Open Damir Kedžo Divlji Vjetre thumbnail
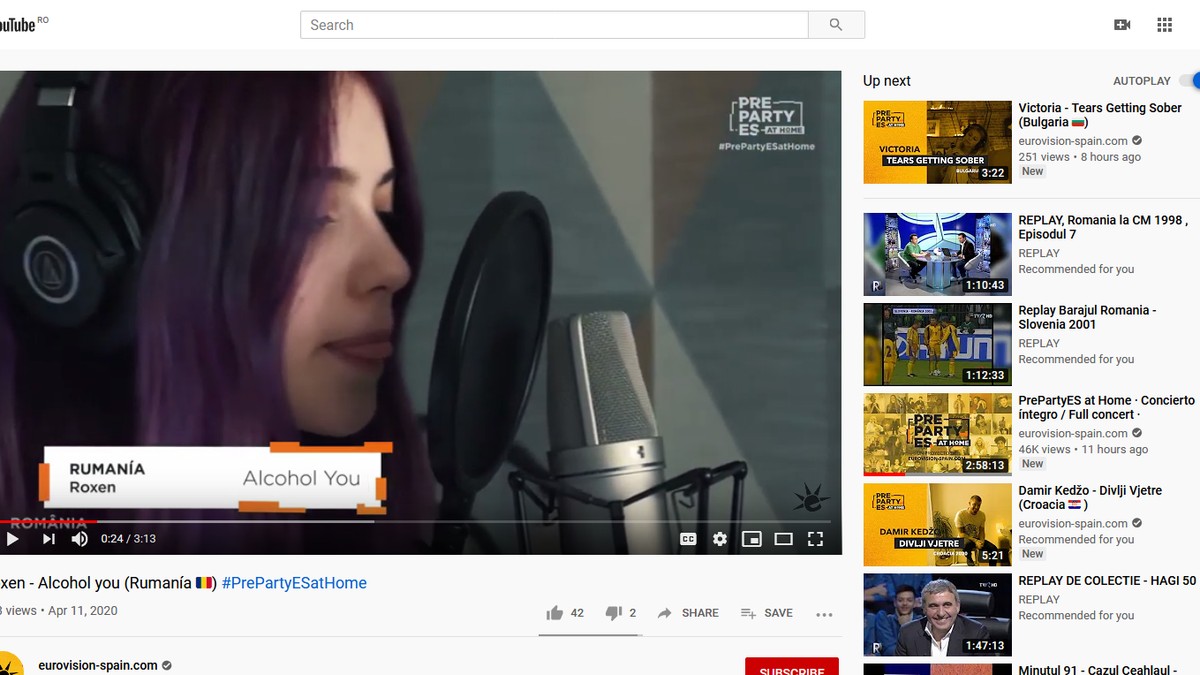Viewport: 1200px width, 675px height. pyautogui.click(x=937, y=524)
